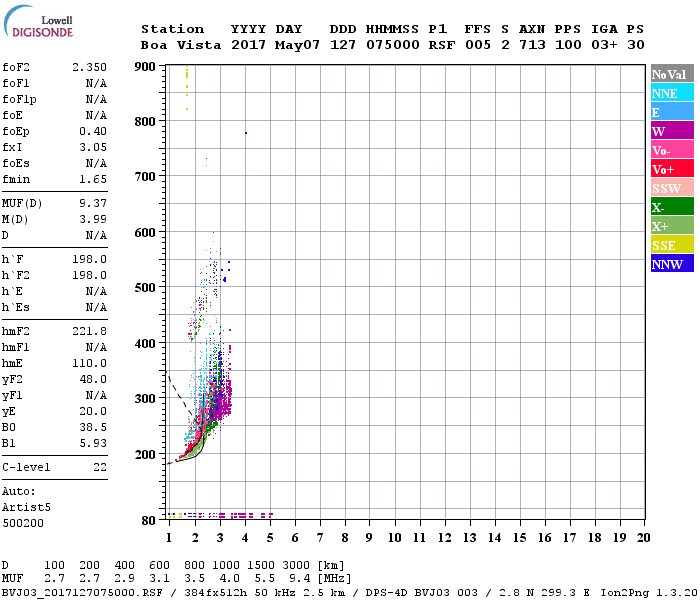Select the NNW blue legend swatch
Screen dimensions: 700x600
pyautogui.click(x=672, y=264)
